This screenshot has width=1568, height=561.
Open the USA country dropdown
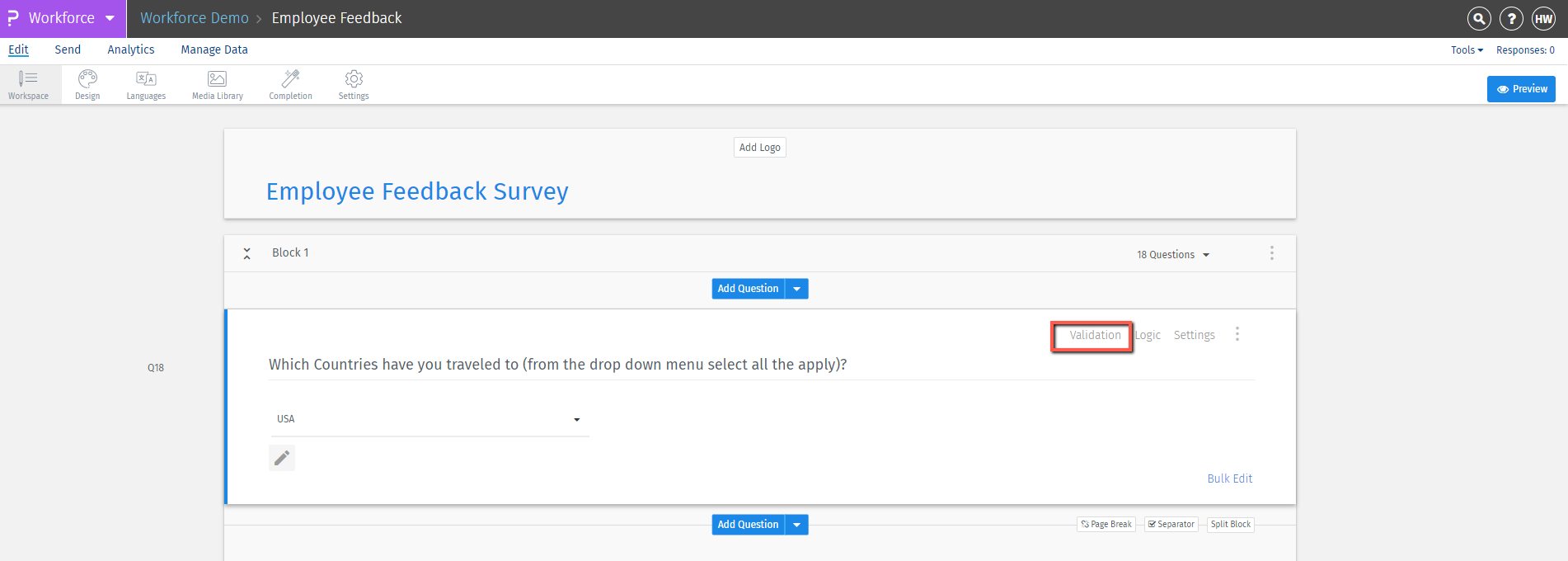430,419
